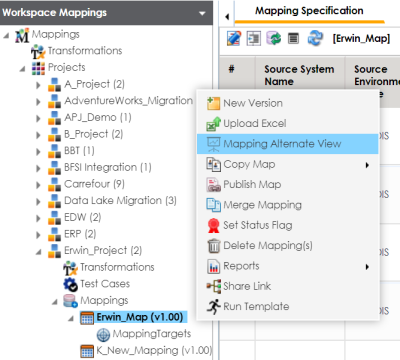Click the MappingTargets target icon
The height and width of the screenshot is (360, 400).
(x=103, y=334)
